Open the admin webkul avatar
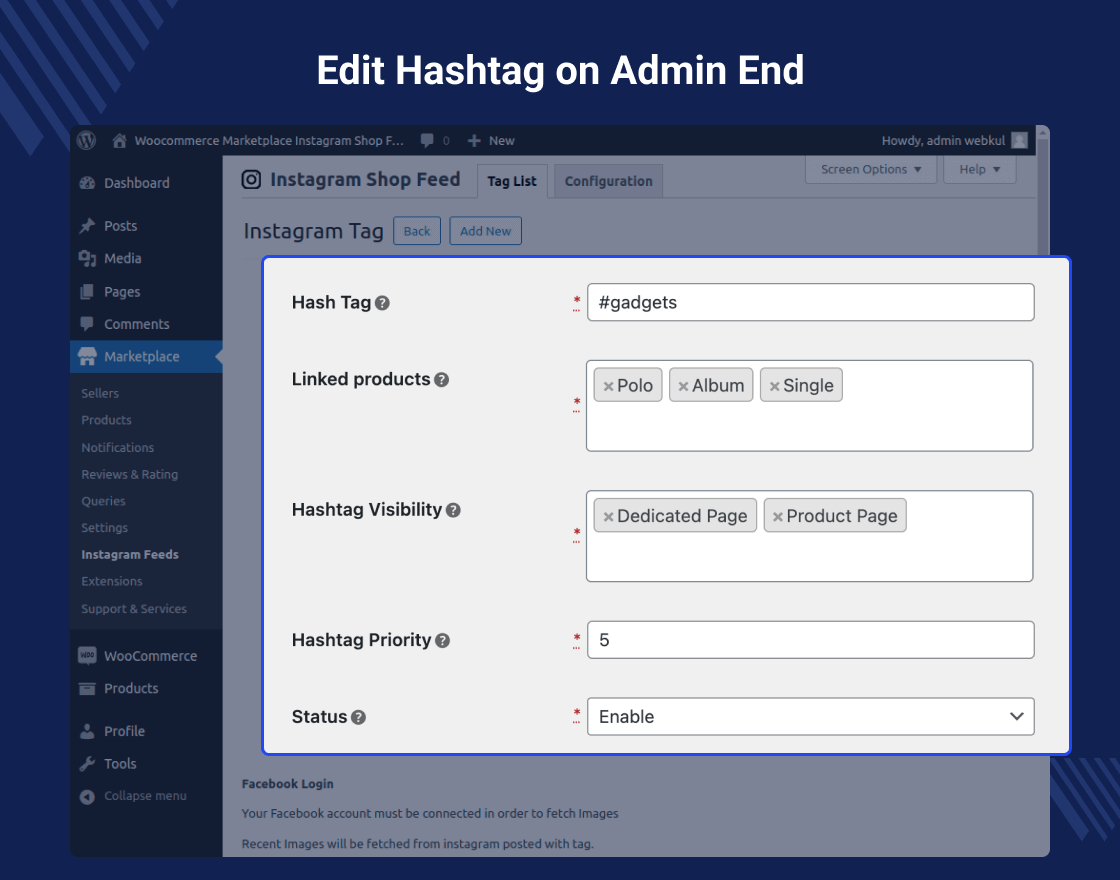1120x880 pixels. pyautogui.click(x=1019, y=141)
